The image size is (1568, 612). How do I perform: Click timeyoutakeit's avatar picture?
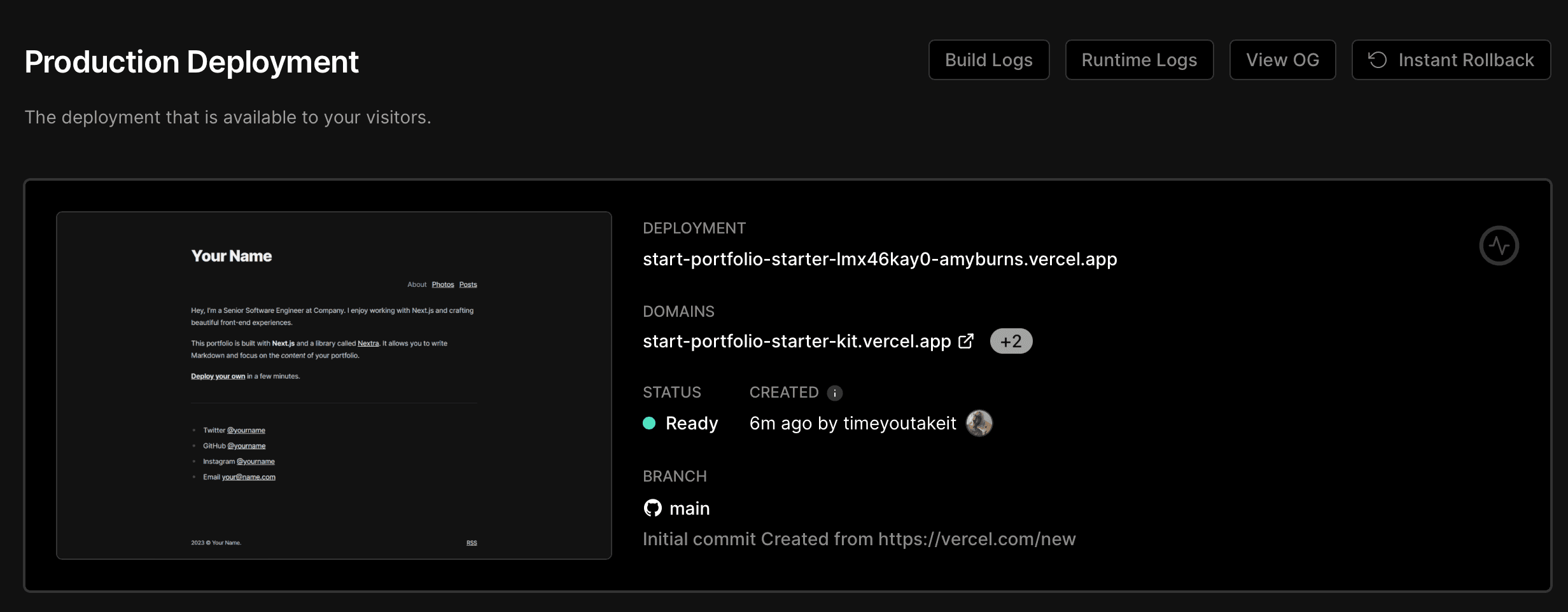979,423
